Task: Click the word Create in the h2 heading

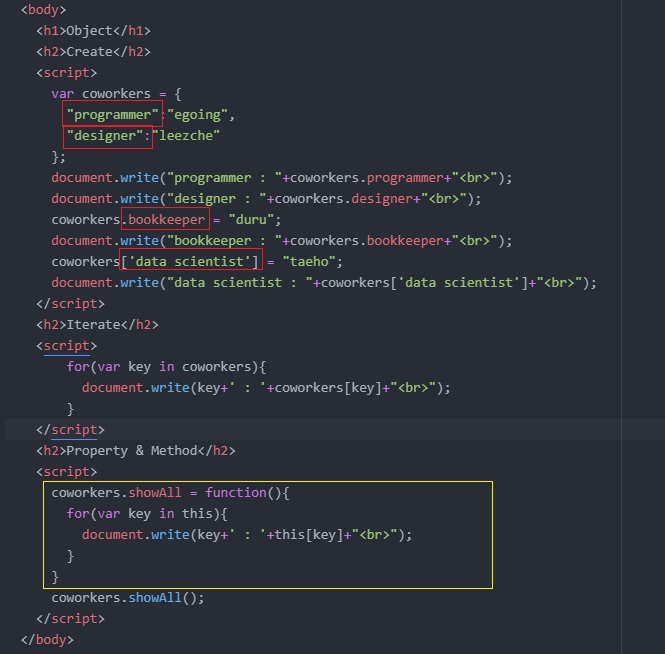Action: (x=89, y=52)
